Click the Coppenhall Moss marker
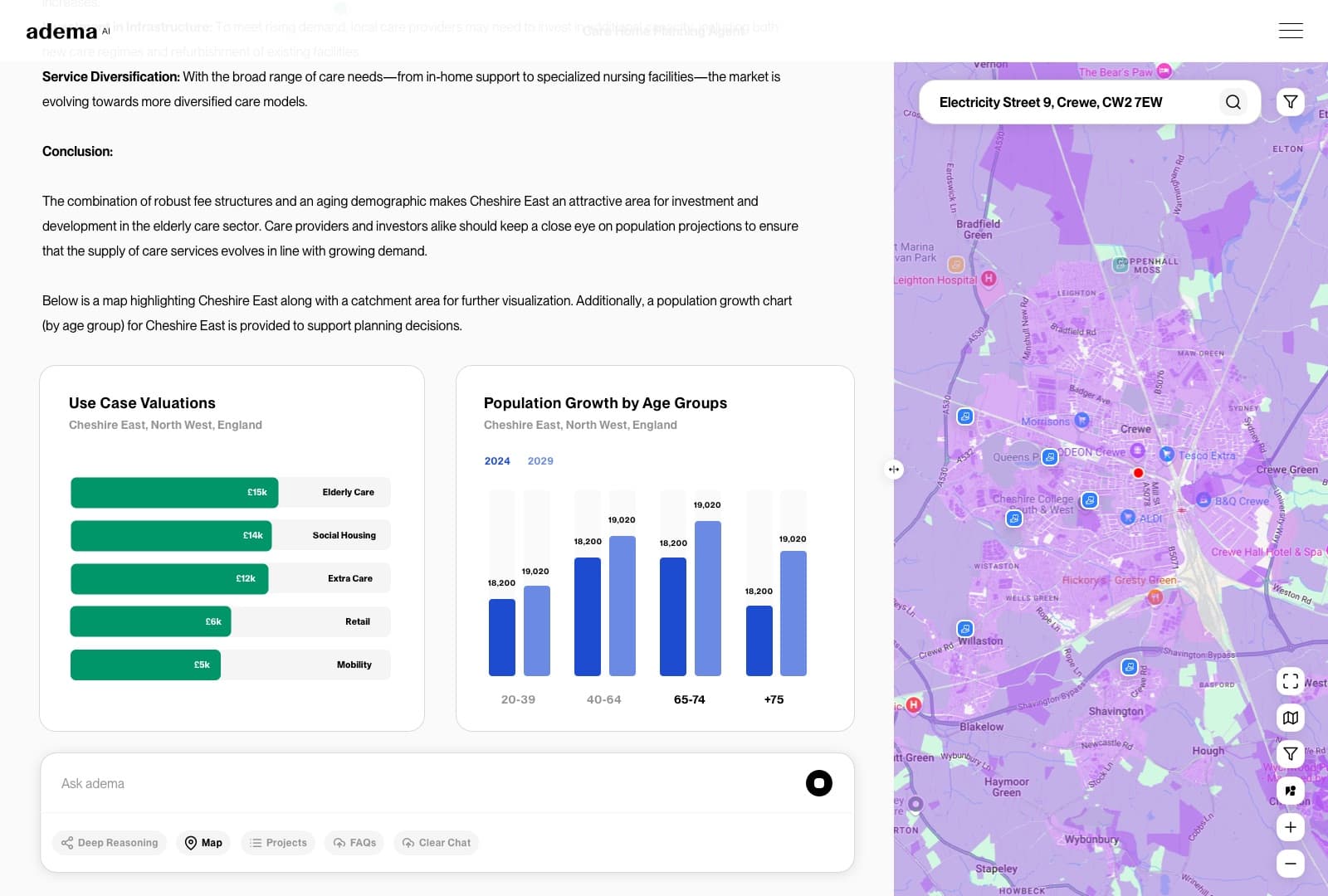 tap(1120, 265)
